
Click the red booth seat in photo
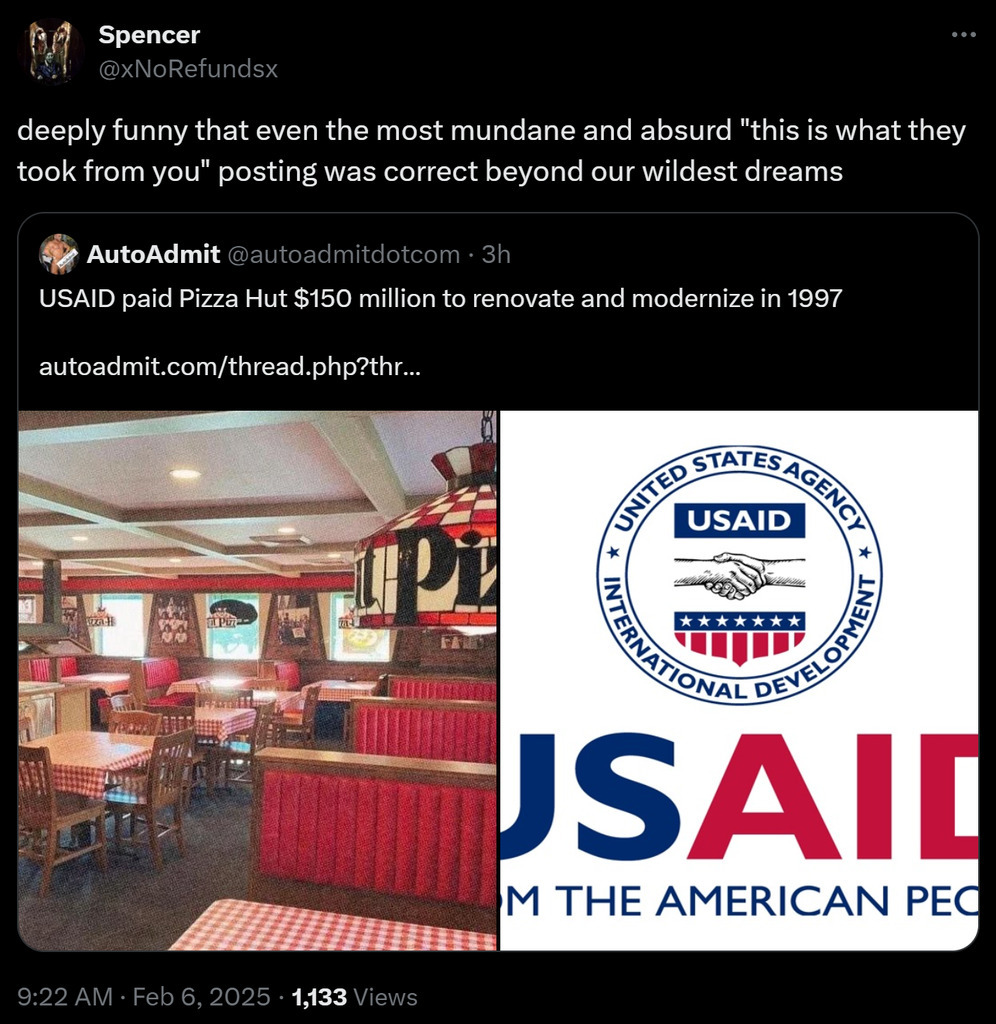tap(376, 831)
